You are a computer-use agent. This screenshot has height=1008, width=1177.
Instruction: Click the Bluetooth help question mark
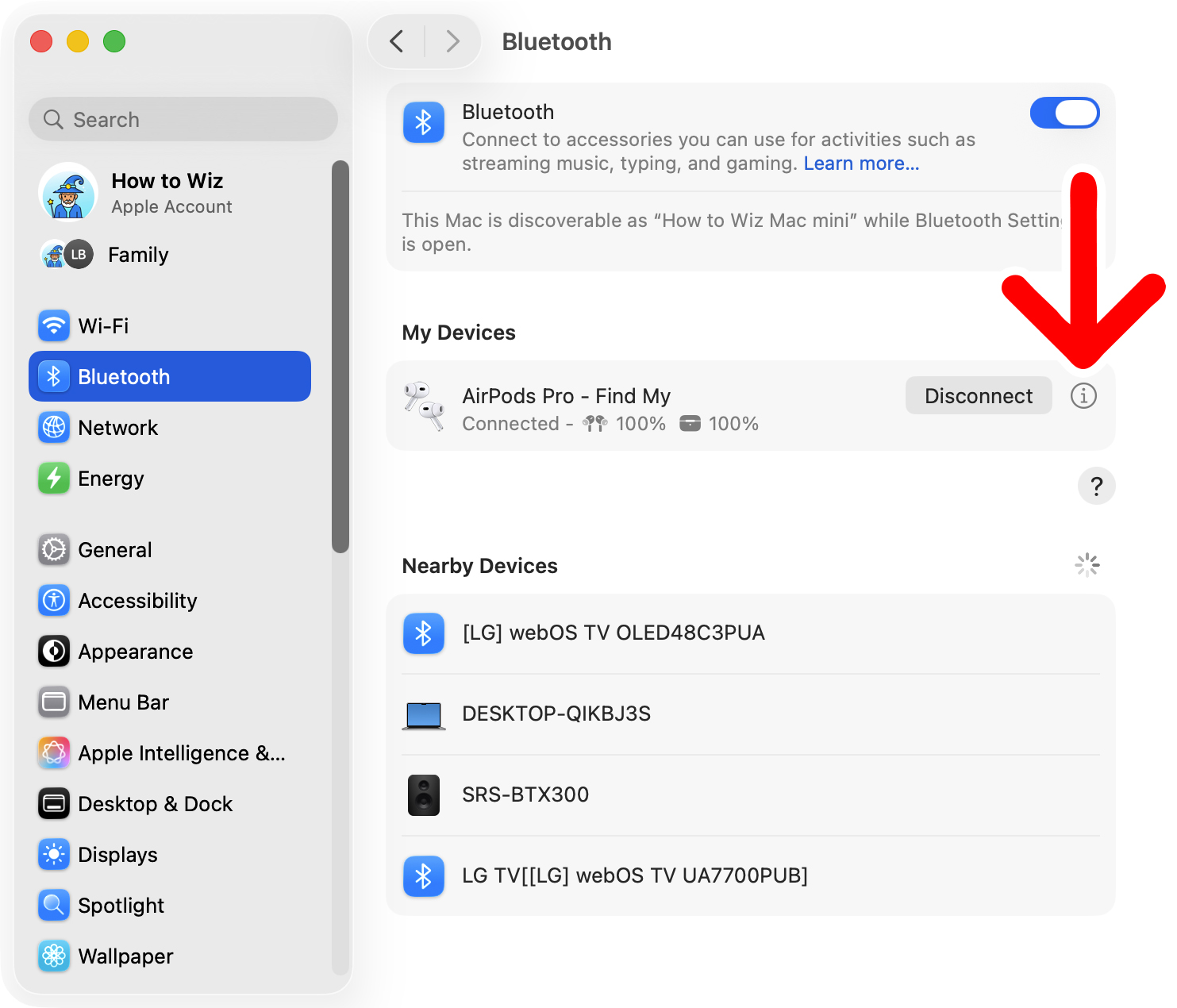point(1096,486)
